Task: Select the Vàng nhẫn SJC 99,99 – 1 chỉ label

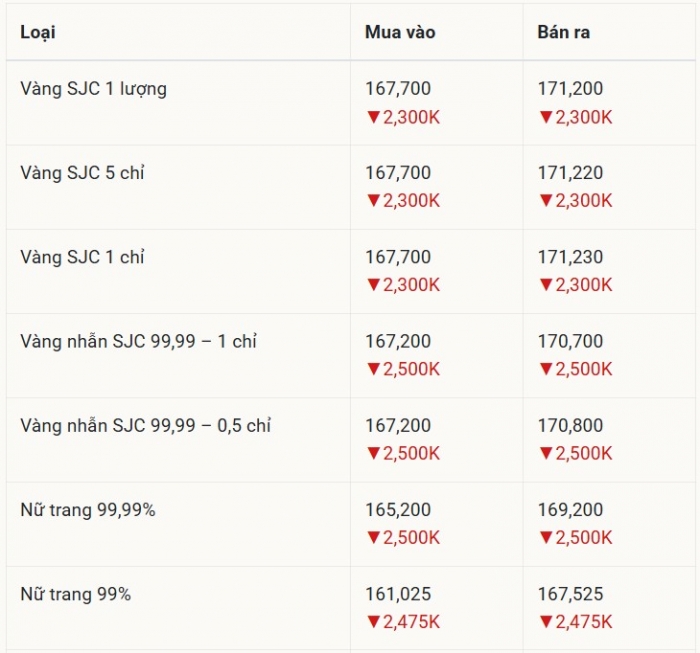Action: click(x=138, y=341)
